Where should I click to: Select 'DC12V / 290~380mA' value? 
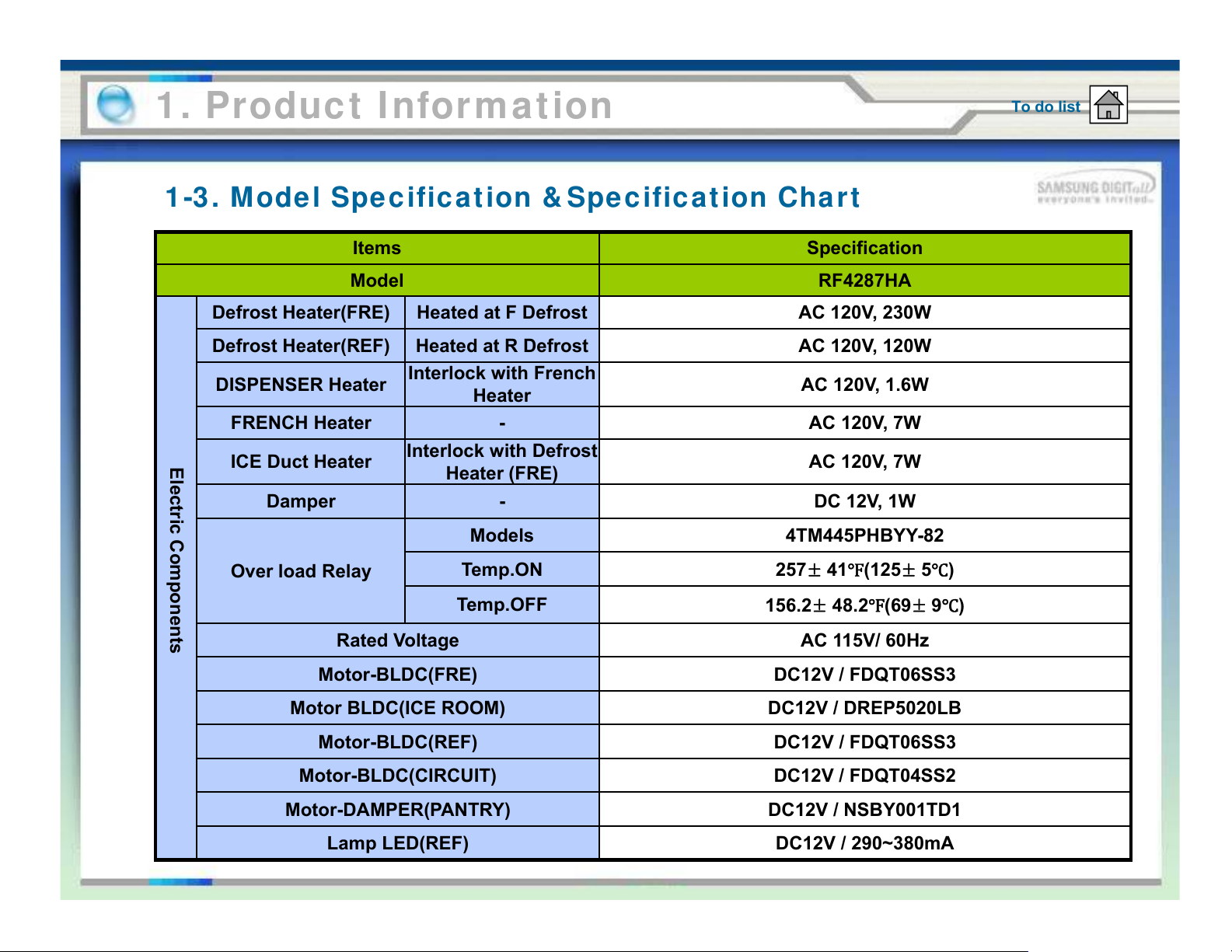[x=864, y=843]
